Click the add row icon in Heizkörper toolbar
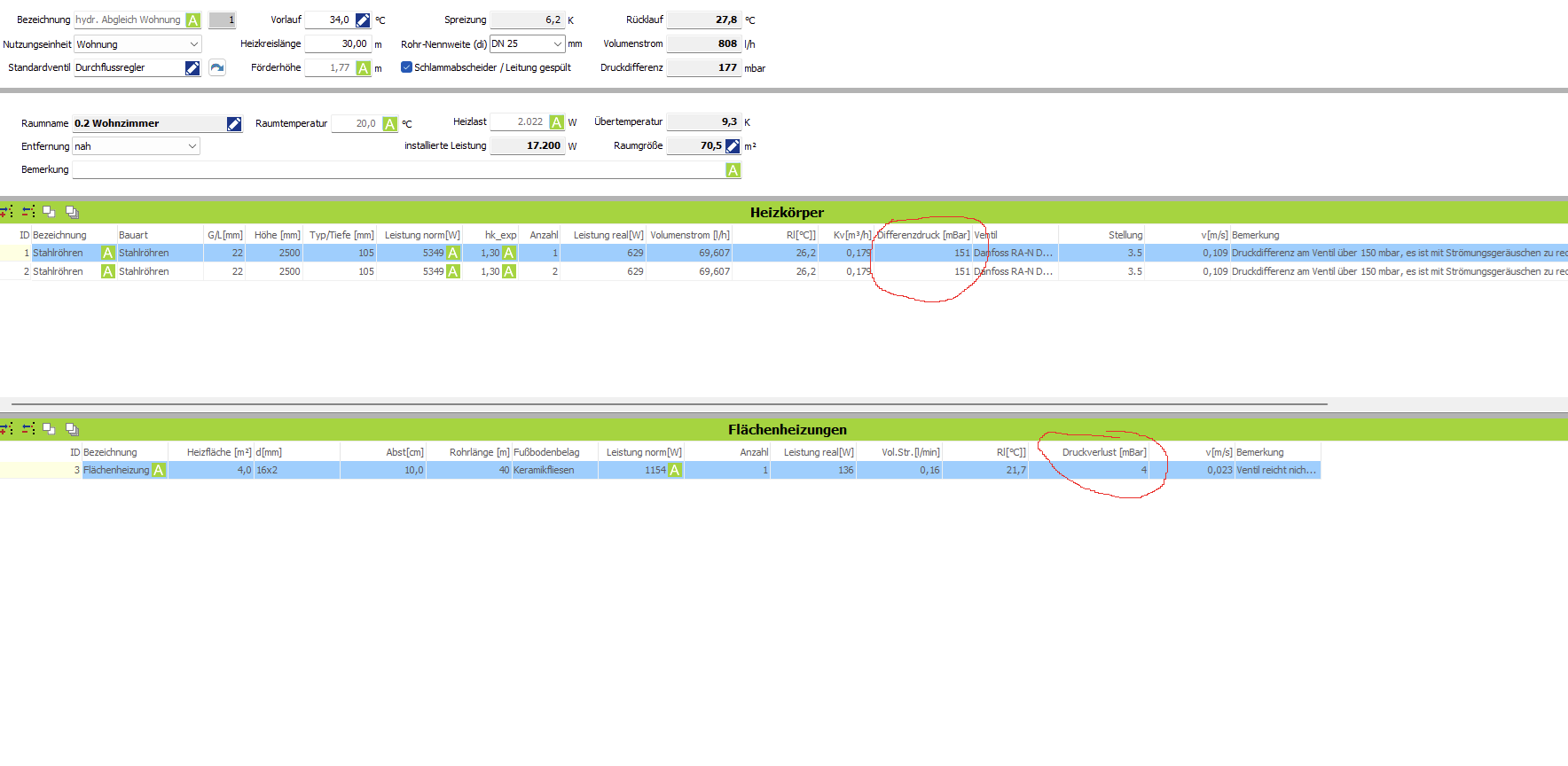 point(6,212)
